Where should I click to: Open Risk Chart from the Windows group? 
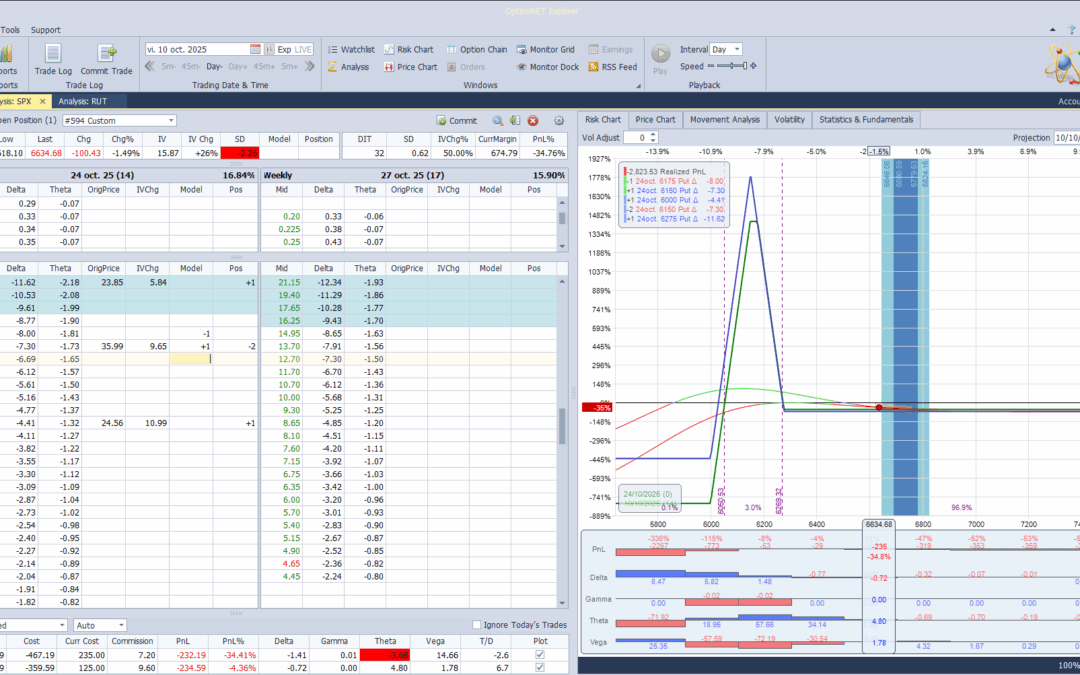[x=408, y=50]
